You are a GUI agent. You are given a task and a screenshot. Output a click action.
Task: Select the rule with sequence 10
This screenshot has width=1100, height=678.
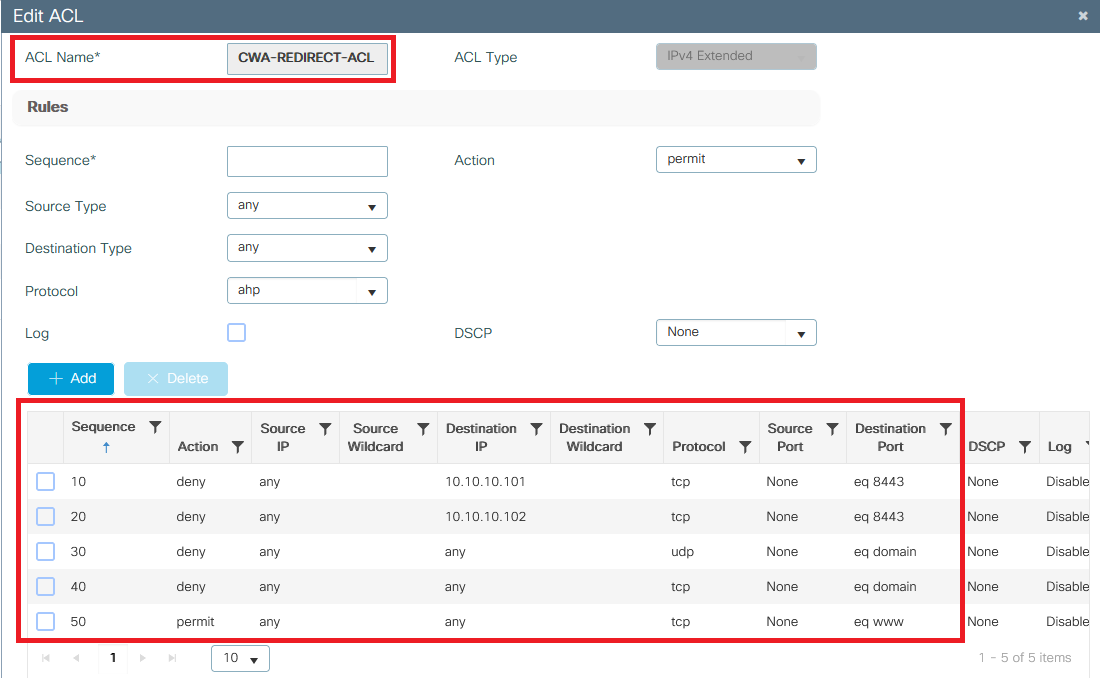tap(45, 481)
